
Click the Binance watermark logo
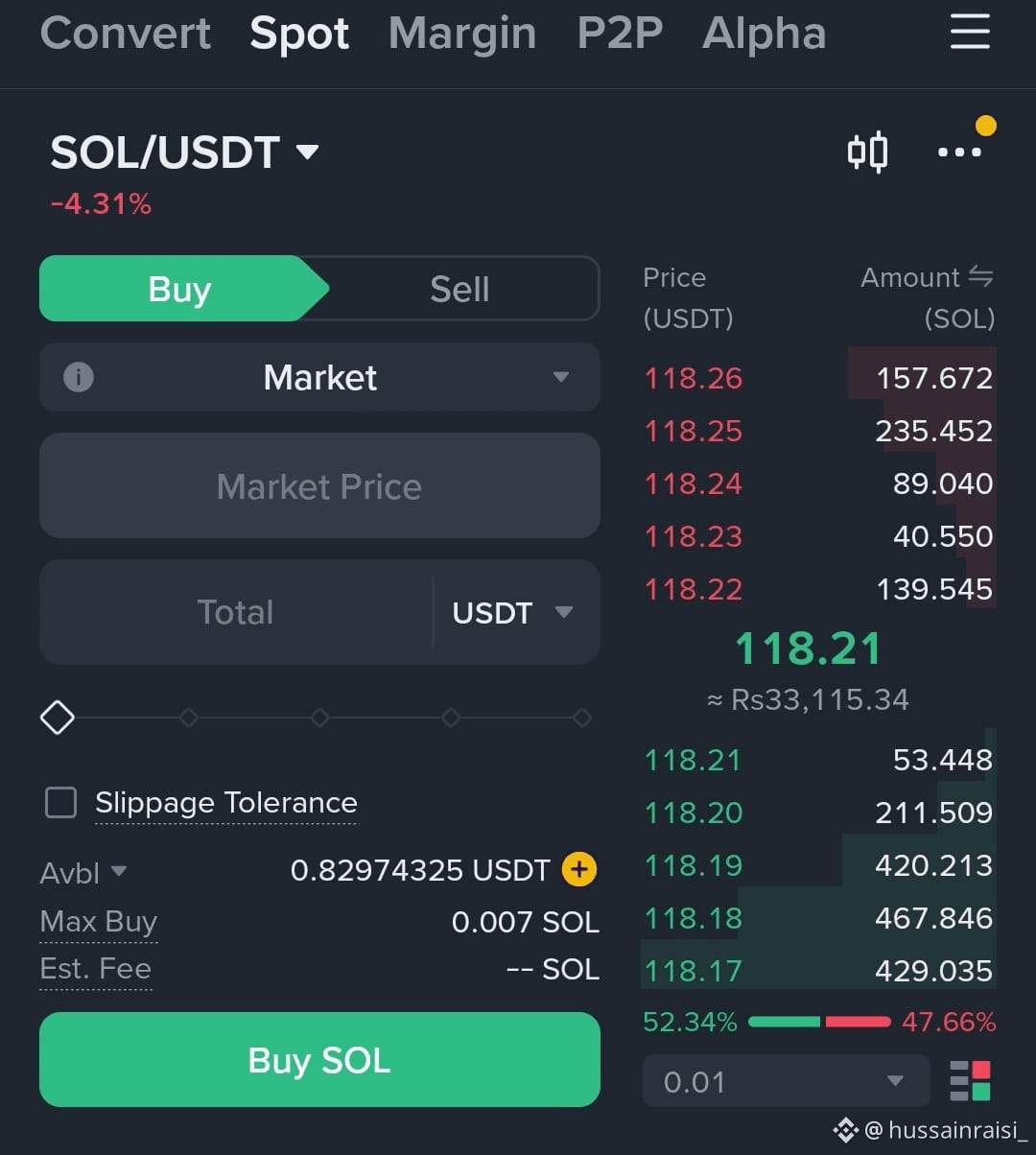[845, 1130]
